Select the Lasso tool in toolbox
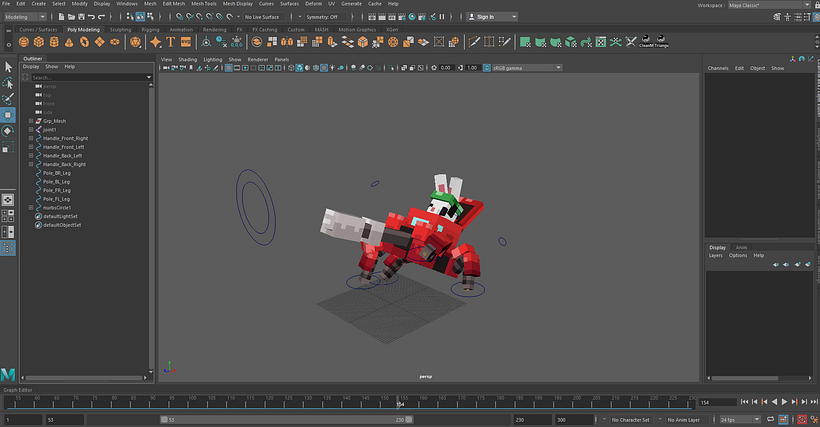 pyautogui.click(x=8, y=83)
